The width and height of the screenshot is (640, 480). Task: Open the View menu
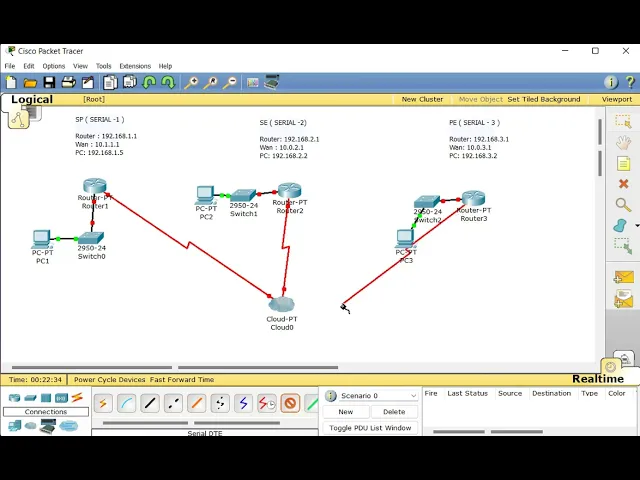tap(80, 66)
